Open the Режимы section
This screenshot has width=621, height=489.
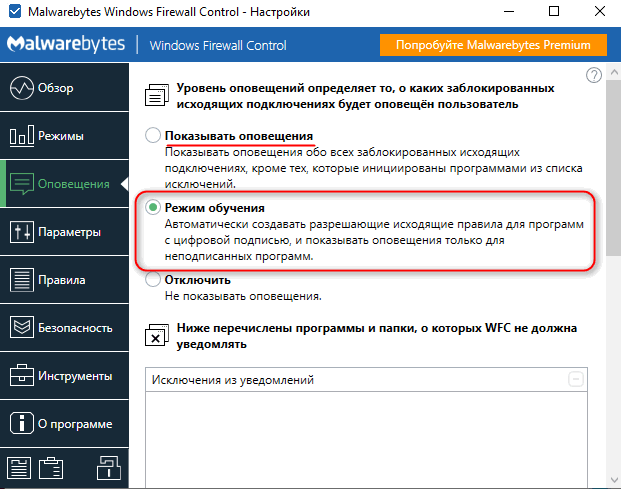(x=64, y=136)
